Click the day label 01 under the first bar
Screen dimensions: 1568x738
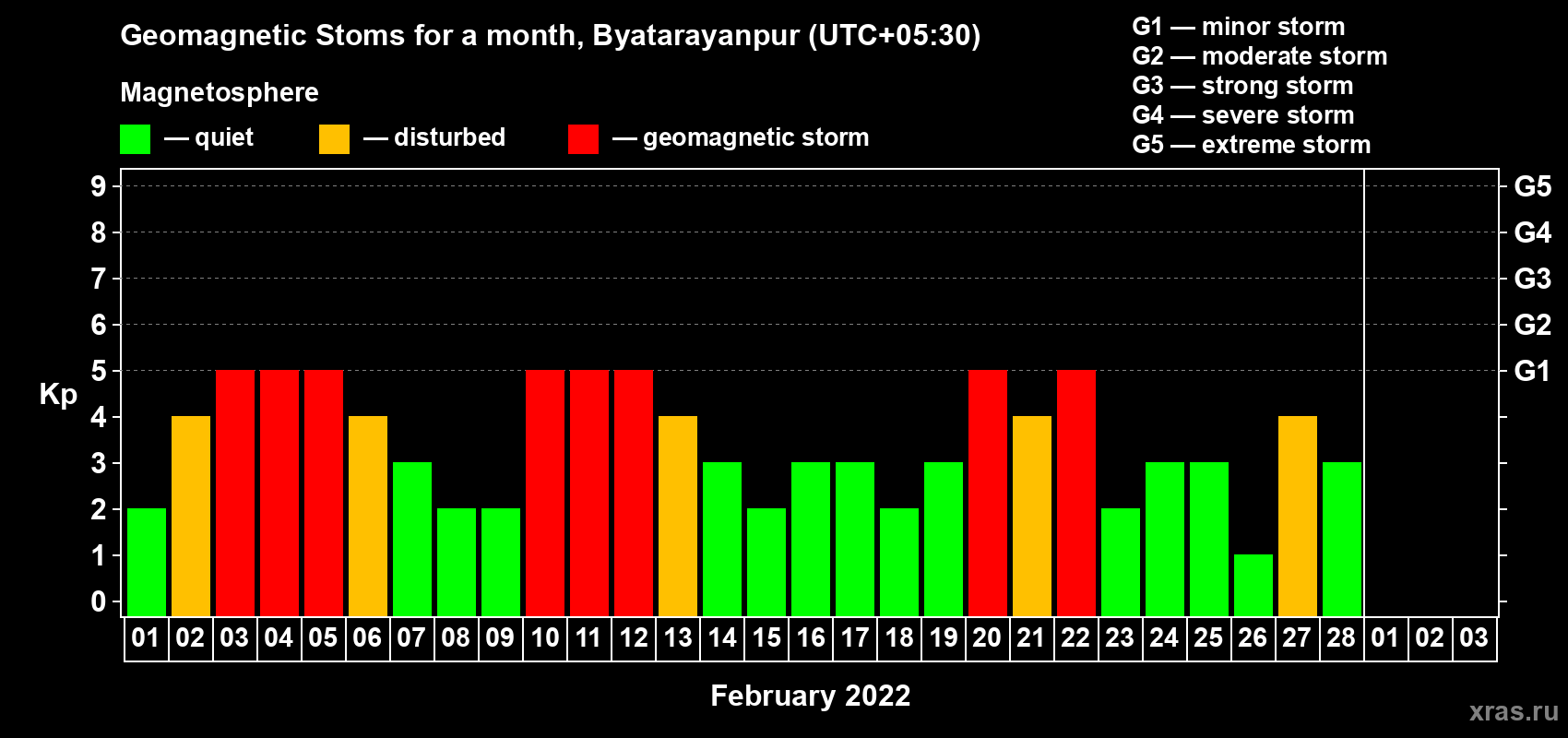146,637
